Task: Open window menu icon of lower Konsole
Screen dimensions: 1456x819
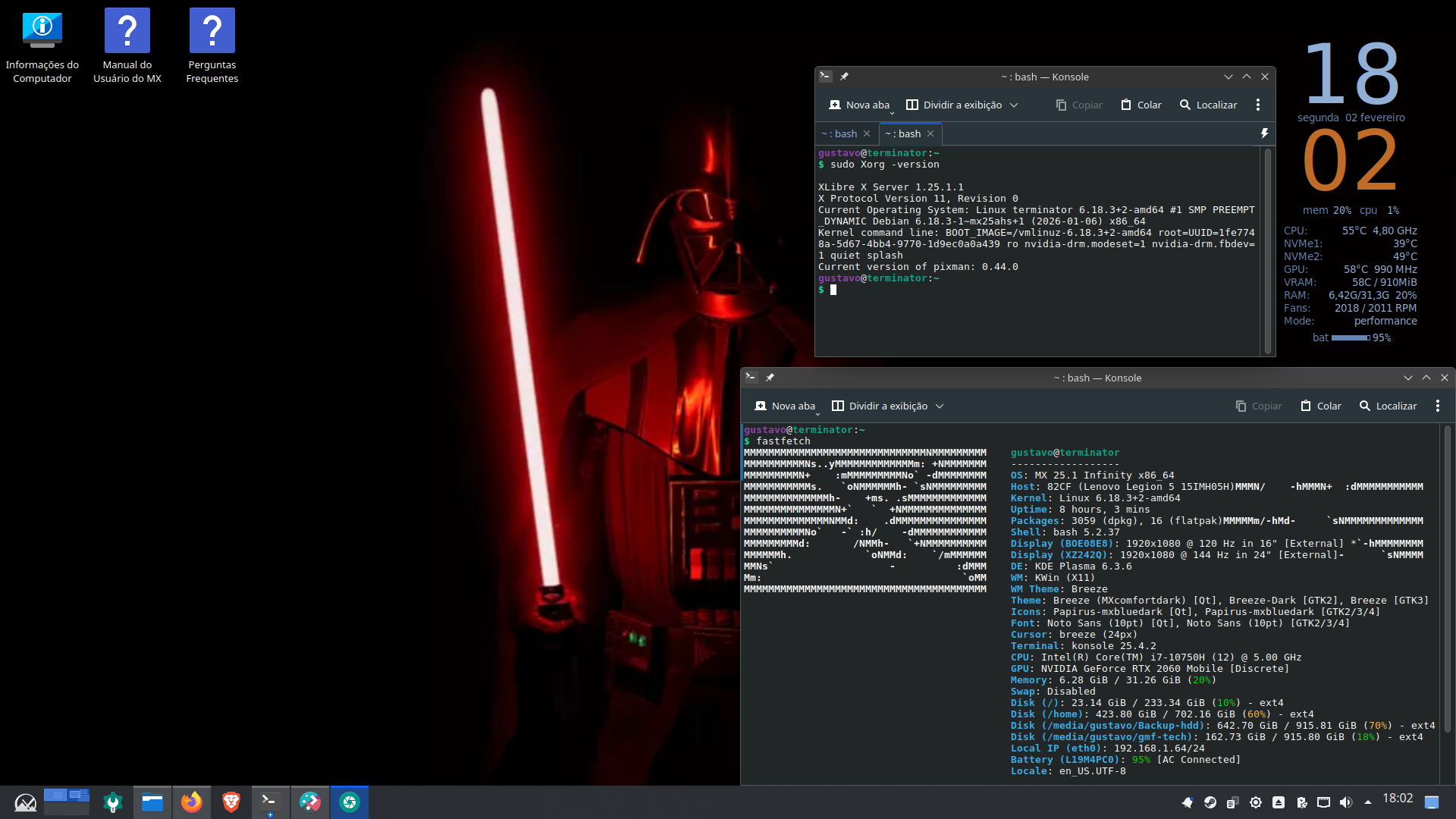Action: point(752,378)
